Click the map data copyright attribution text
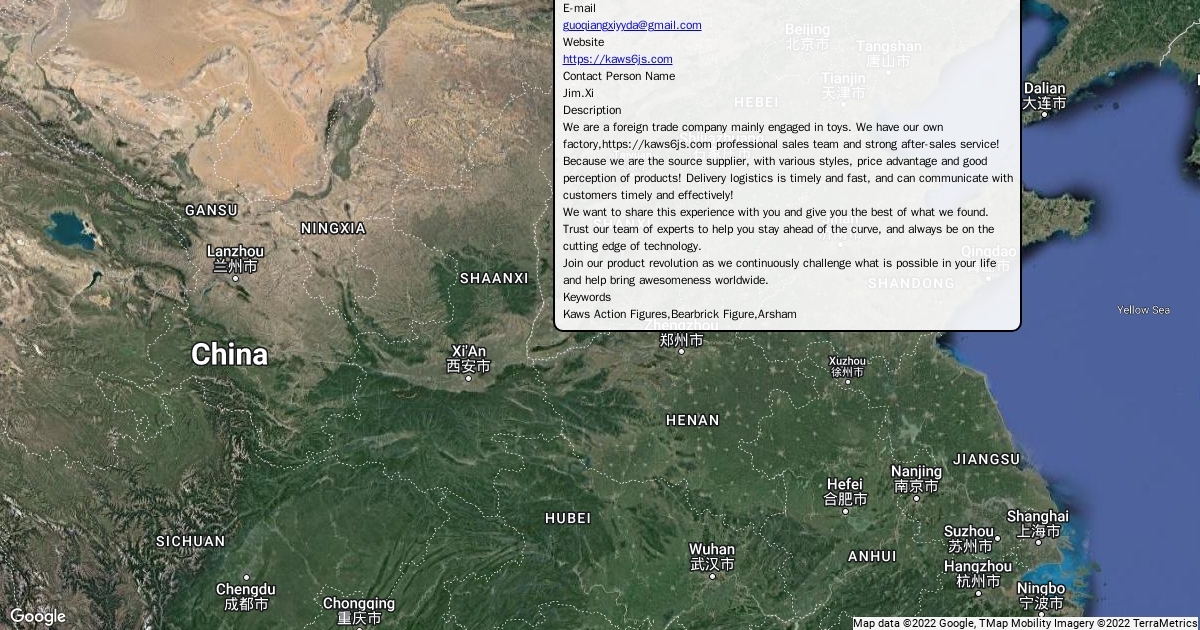 click(x=1024, y=623)
